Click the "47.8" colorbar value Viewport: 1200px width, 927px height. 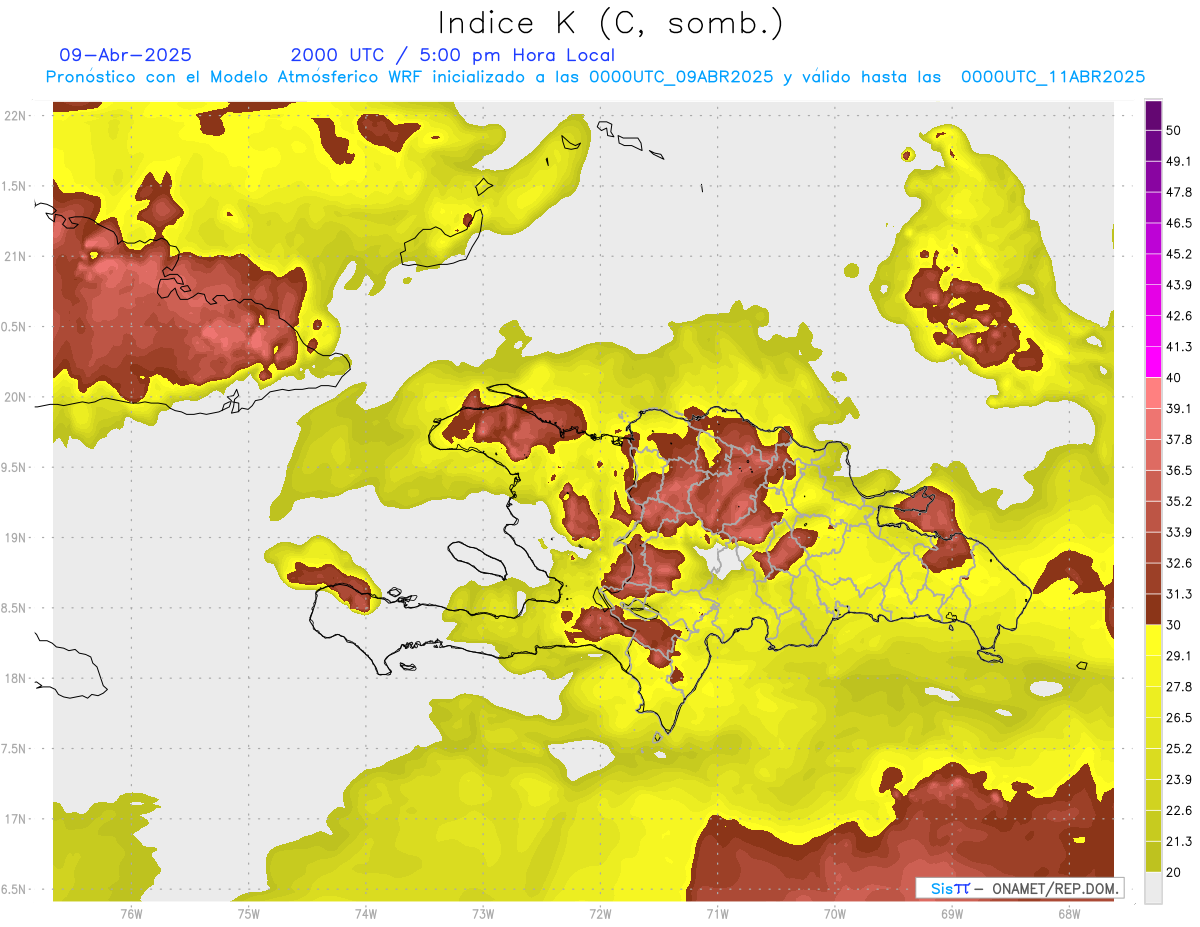point(1179,192)
